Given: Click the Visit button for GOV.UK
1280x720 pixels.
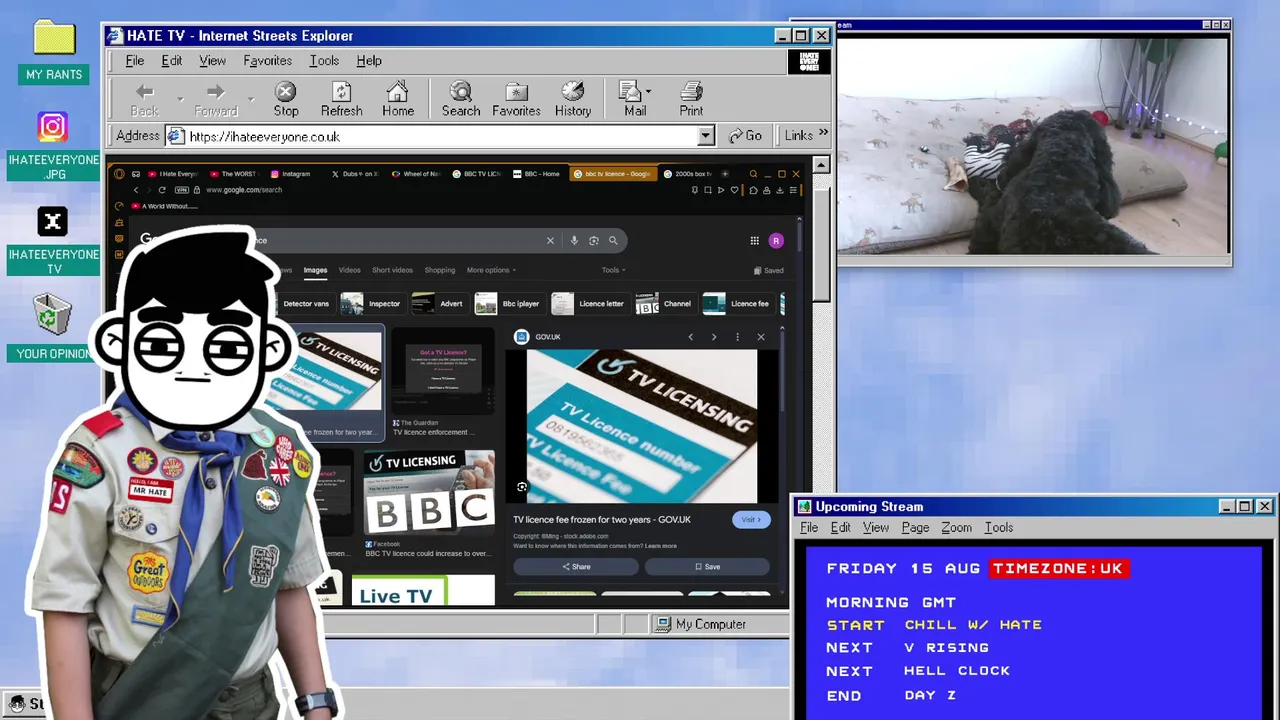Looking at the screenshot, I should (x=751, y=520).
